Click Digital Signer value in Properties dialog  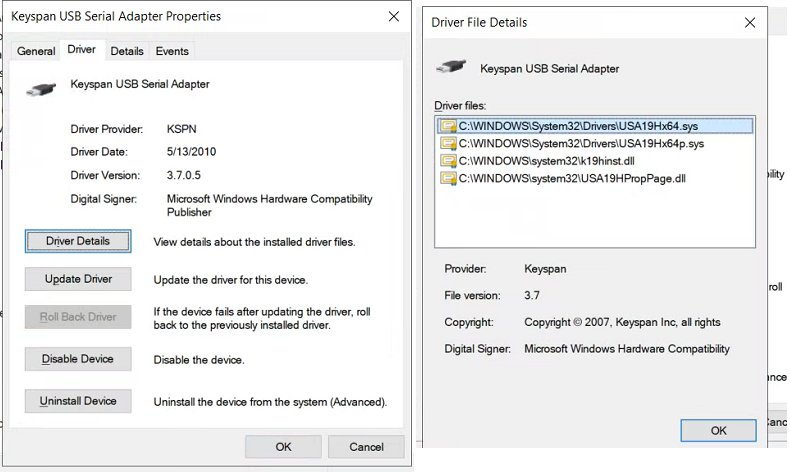click(x=270, y=206)
